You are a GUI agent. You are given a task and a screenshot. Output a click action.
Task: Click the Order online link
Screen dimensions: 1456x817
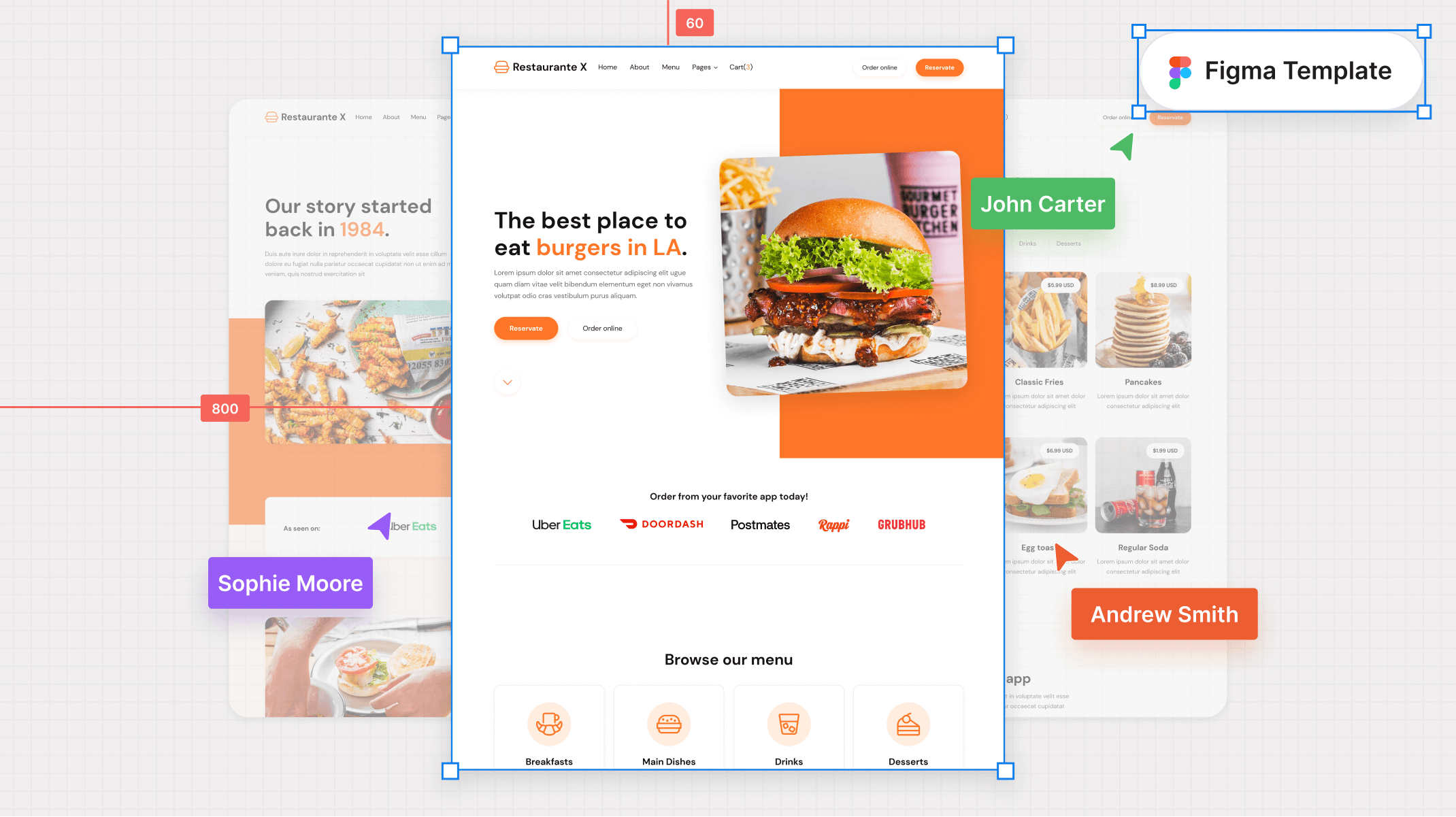coord(878,67)
